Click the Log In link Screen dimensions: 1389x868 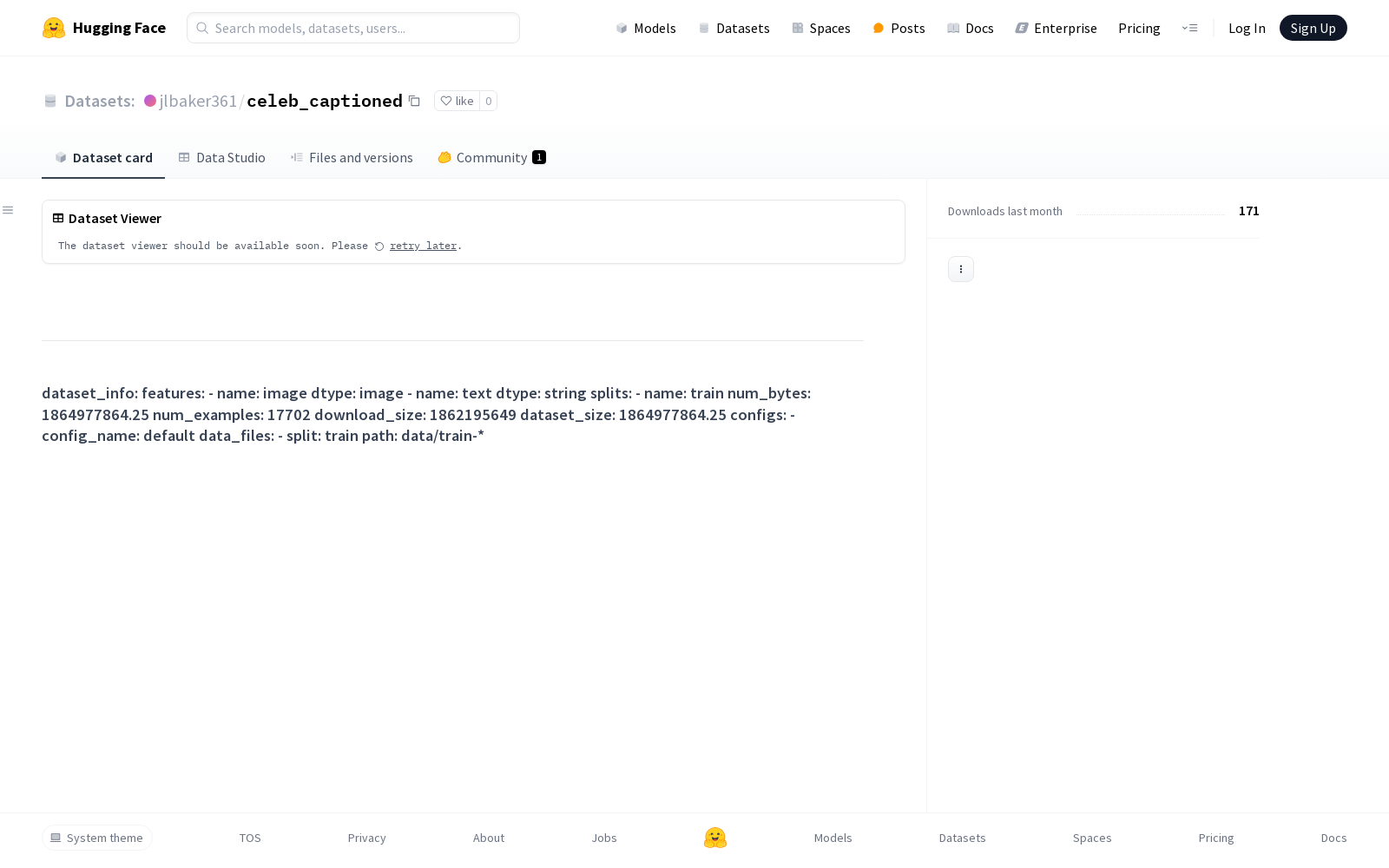pyautogui.click(x=1247, y=28)
